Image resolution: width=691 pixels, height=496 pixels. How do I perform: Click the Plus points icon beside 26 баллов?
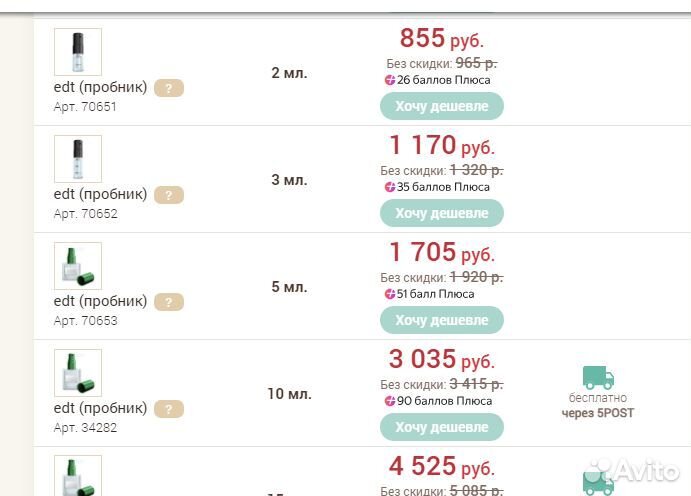pyautogui.click(x=390, y=80)
